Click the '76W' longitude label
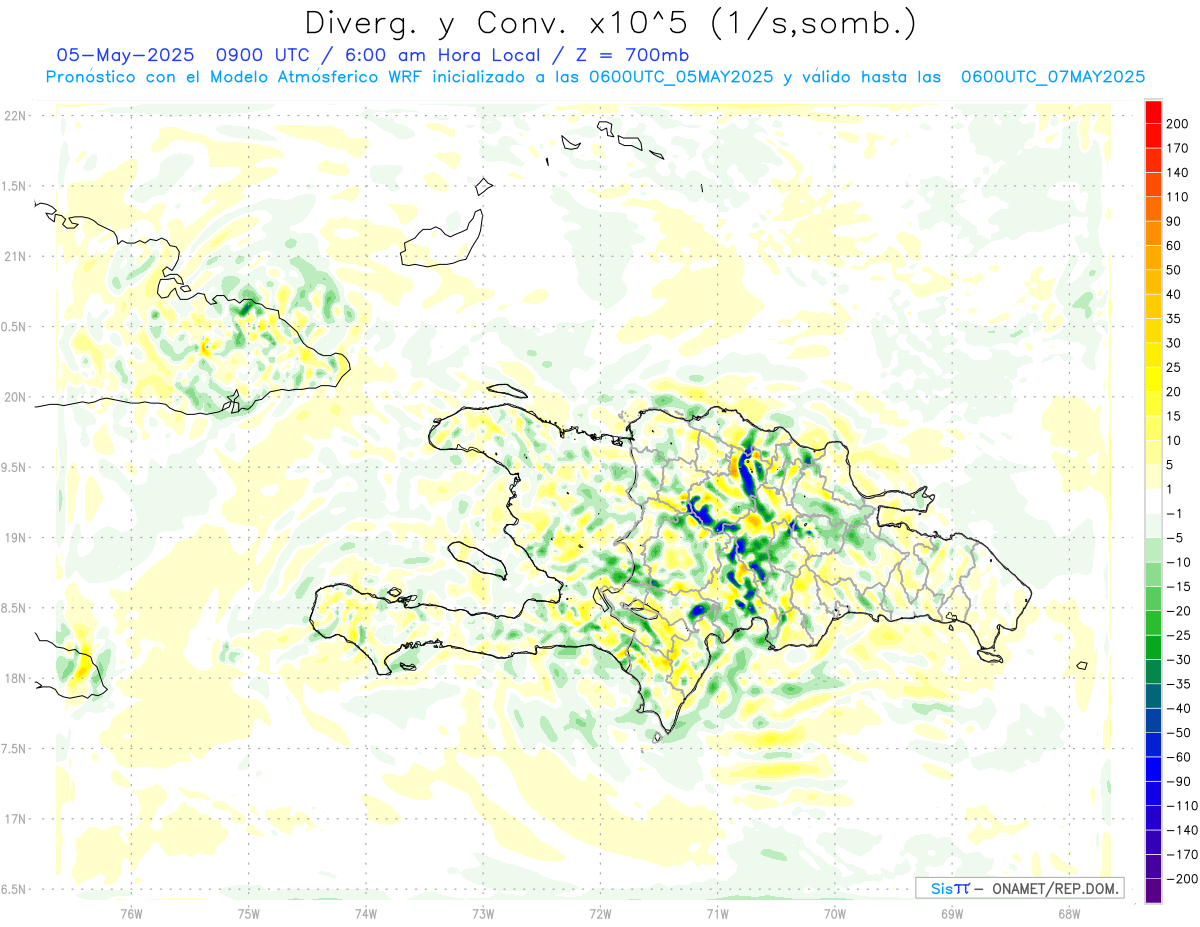The image size is (1200, 927). [131, 913]
